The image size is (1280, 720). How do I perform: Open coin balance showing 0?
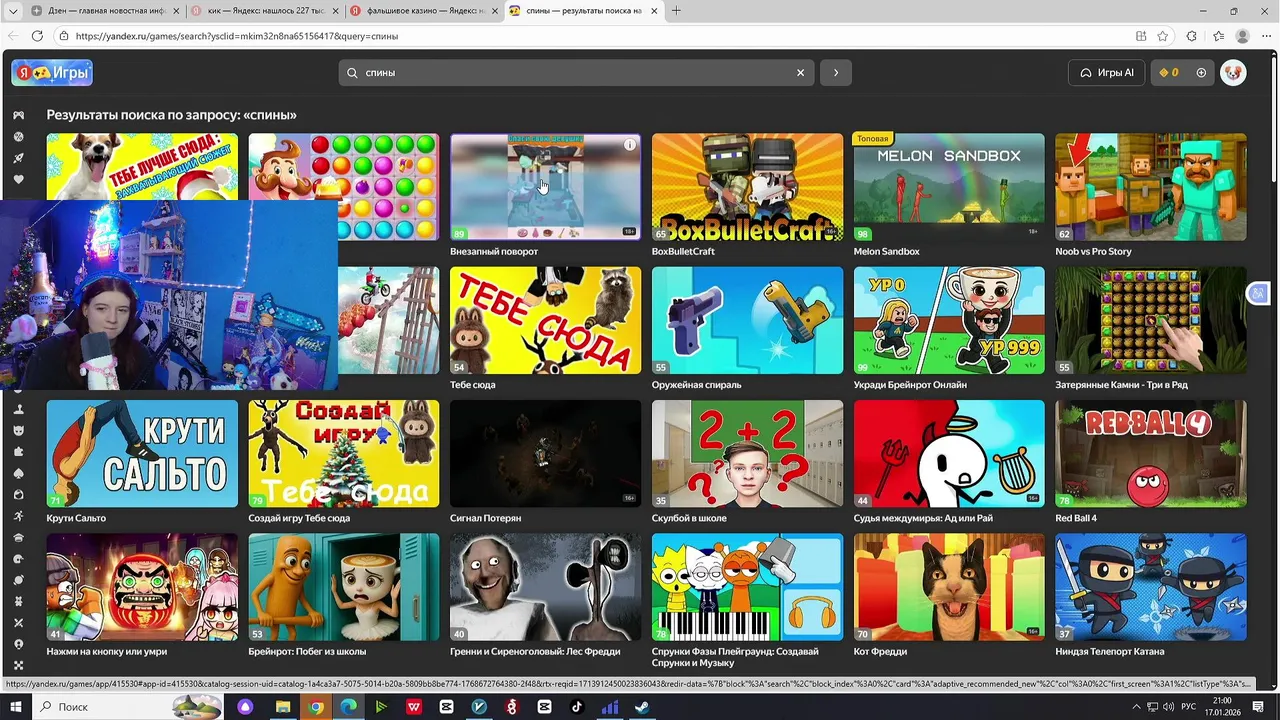click(x=1169, y=73)
